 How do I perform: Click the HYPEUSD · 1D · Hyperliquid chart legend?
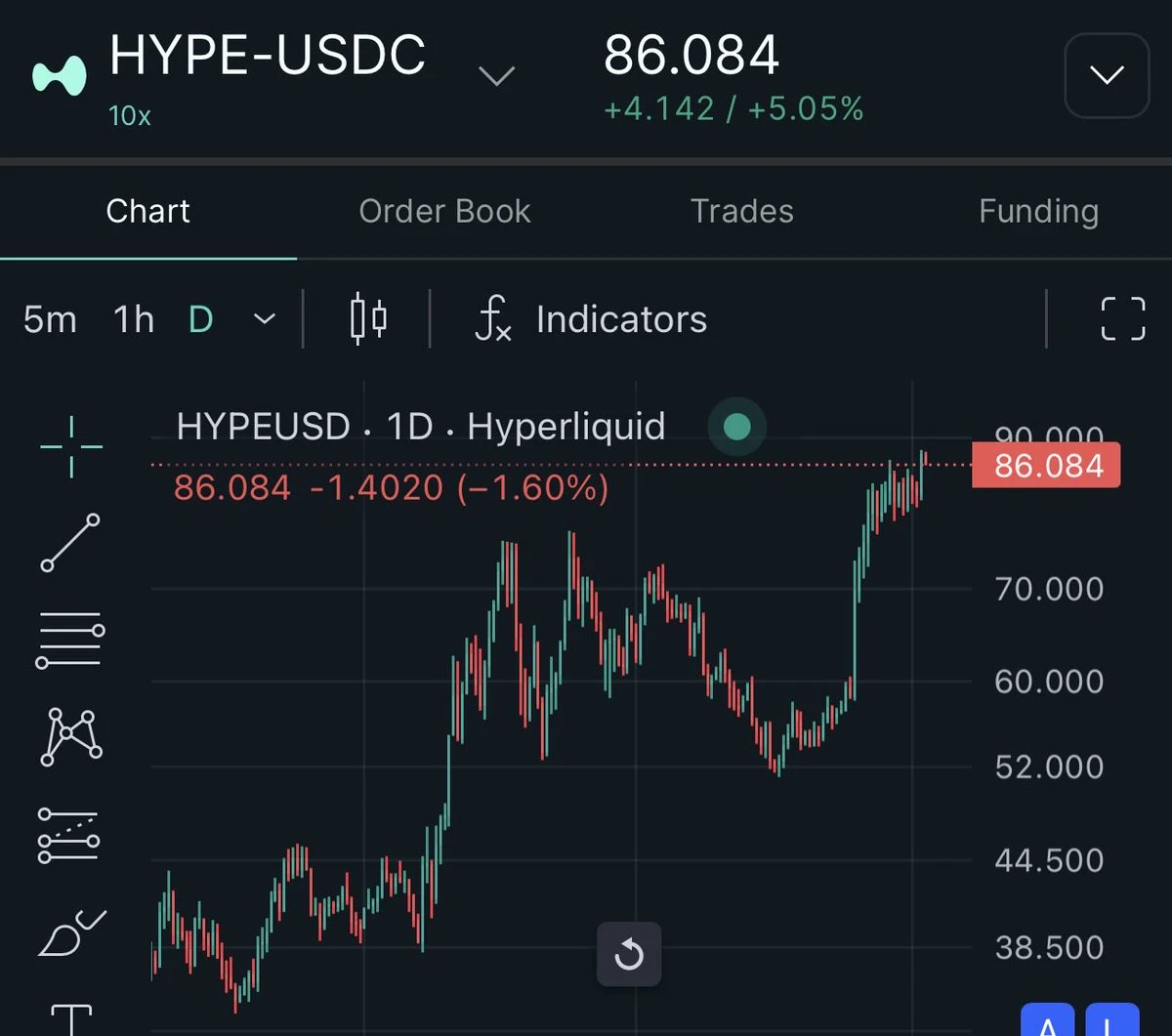click(x=421, y=427)
